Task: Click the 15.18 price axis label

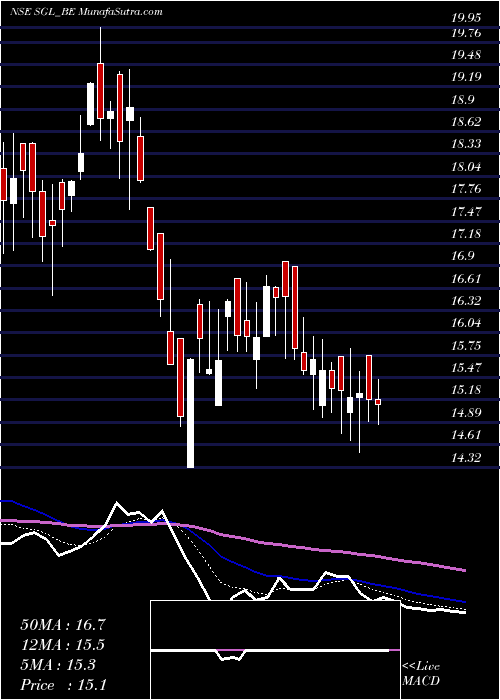Action: (x=467, y=390)
